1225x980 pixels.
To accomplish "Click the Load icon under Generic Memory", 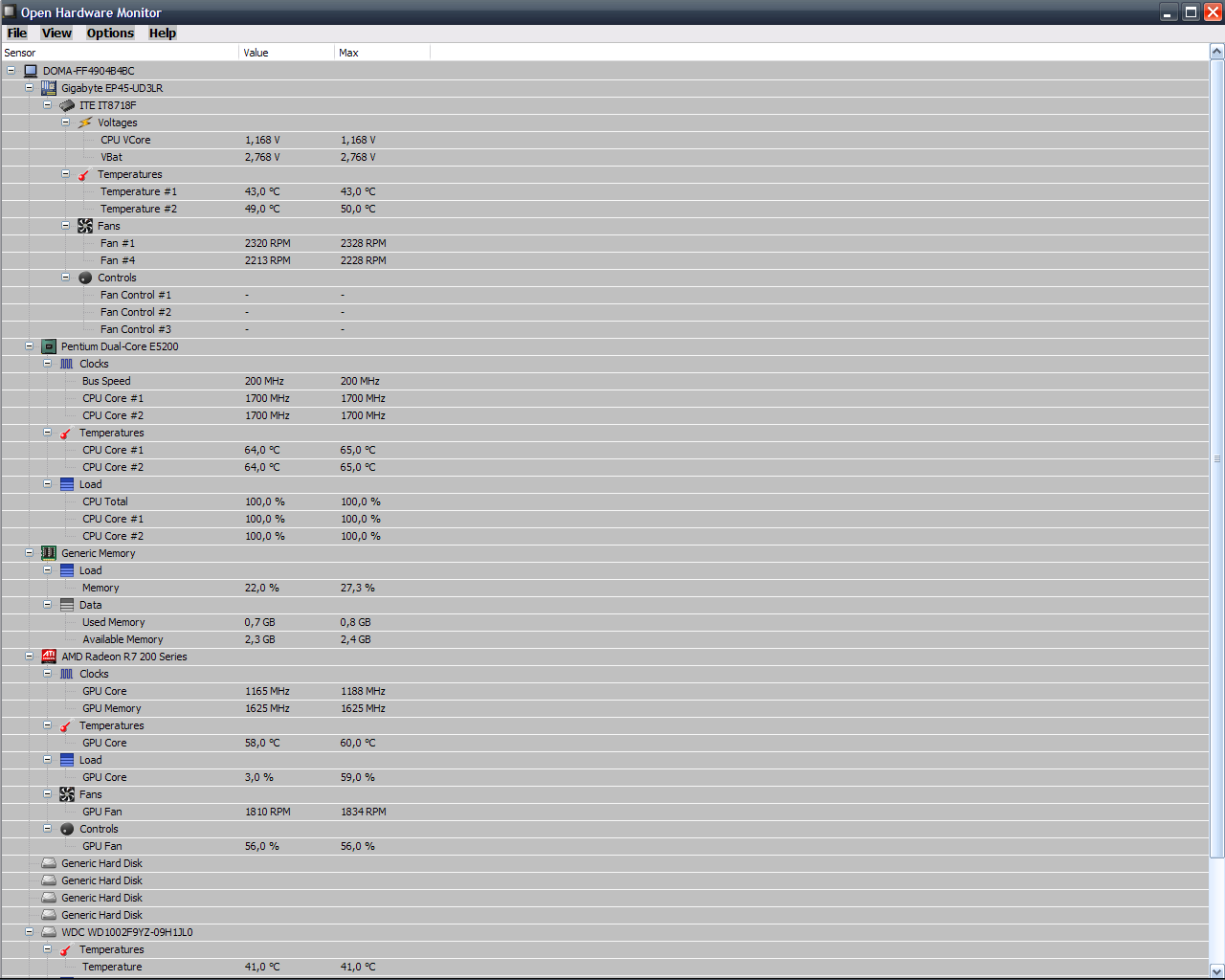I will pos(67,570).
